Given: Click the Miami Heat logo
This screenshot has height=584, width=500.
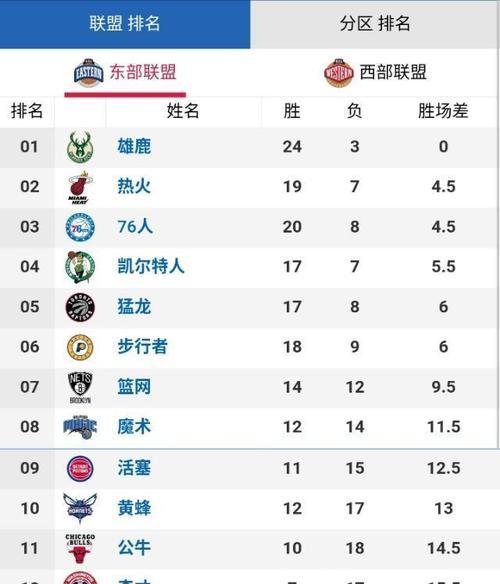Looking at the screenshot, I should [x=80, y=187].
